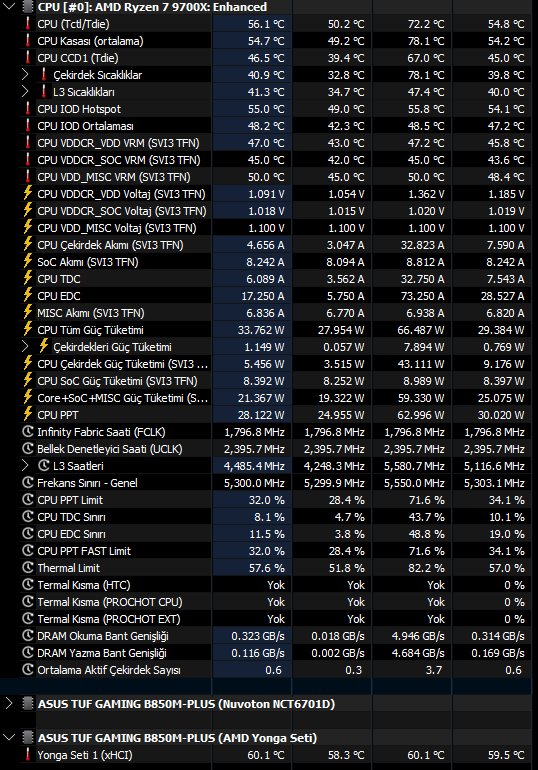Expand the Çekirdek Sıcaklıklar sub-tree
Image resolution: width=538 pixels, height=770 pixels.
click(25, 75)
